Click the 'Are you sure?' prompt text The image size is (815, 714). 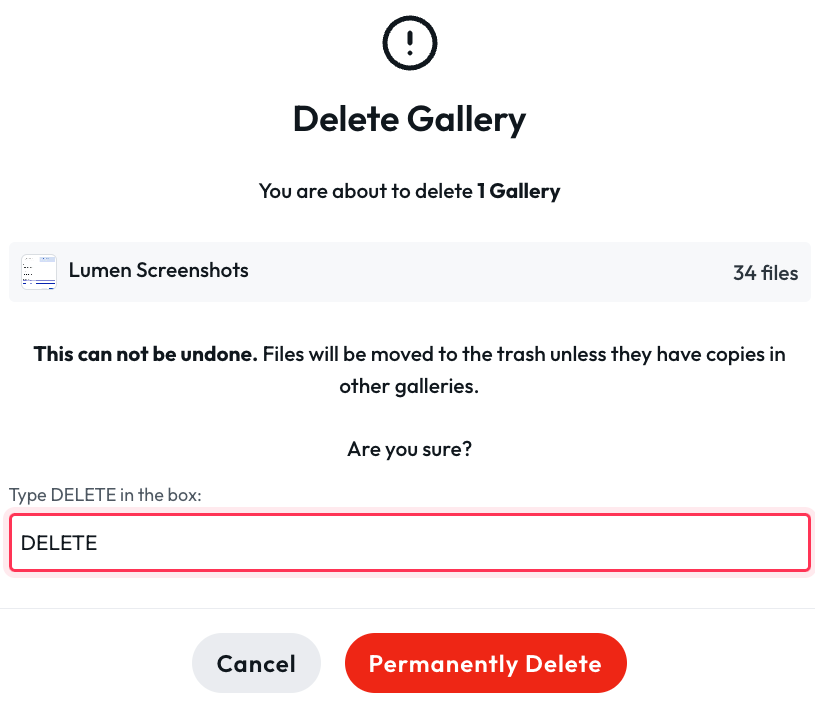pyautogui.click(x=410, y=449)
